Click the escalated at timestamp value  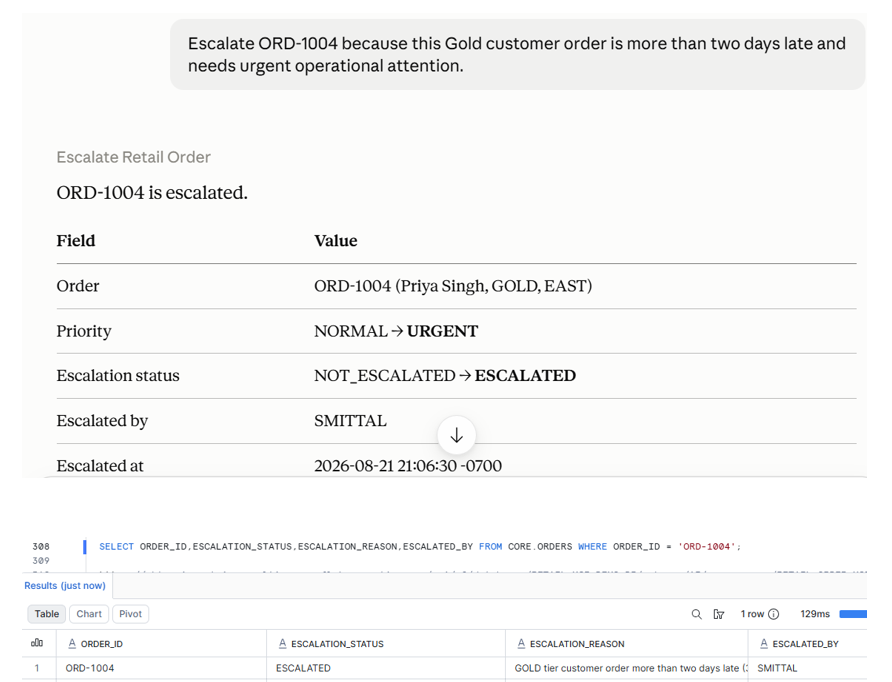[408, 466]
